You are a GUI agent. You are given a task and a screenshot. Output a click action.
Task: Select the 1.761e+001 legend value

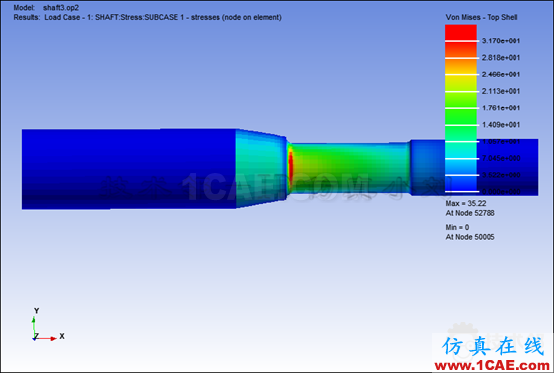pyautogui.click(x=501, y=108)
